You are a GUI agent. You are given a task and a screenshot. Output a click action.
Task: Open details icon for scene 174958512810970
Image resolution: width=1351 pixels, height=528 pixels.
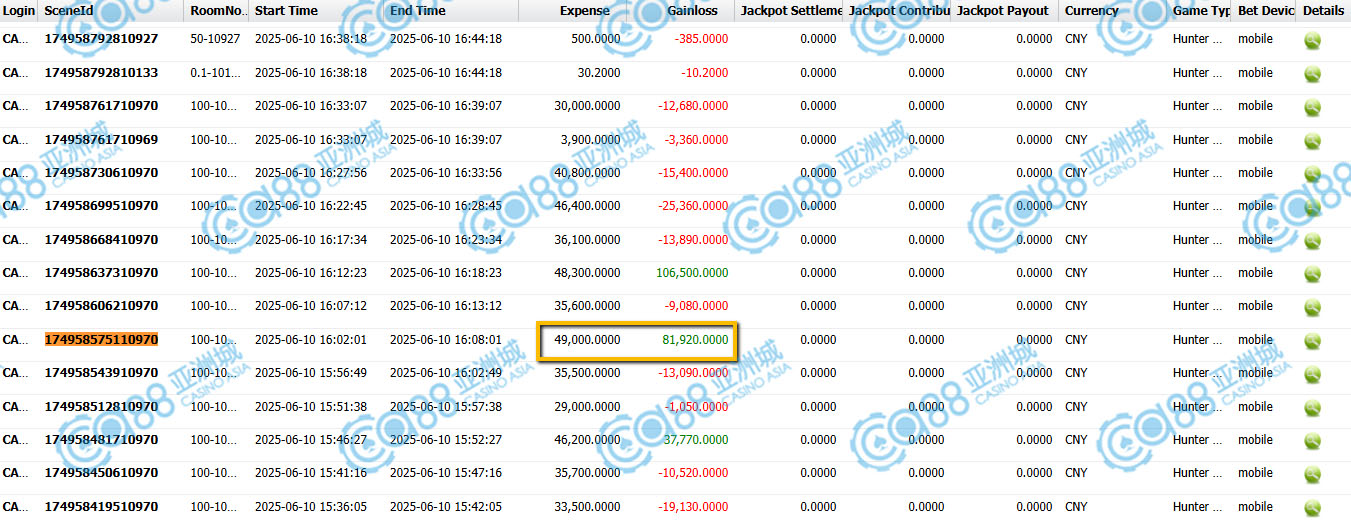click(x=1312, y=407)
